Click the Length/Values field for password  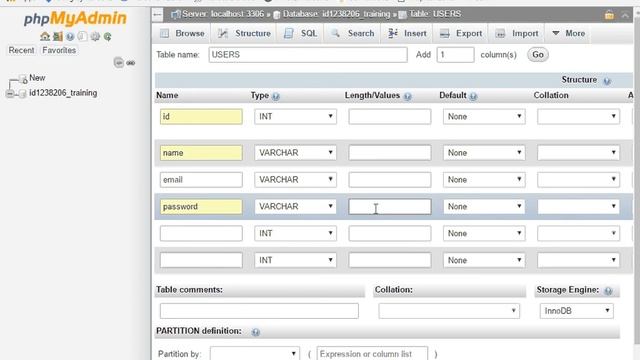[x=390, y=207]
